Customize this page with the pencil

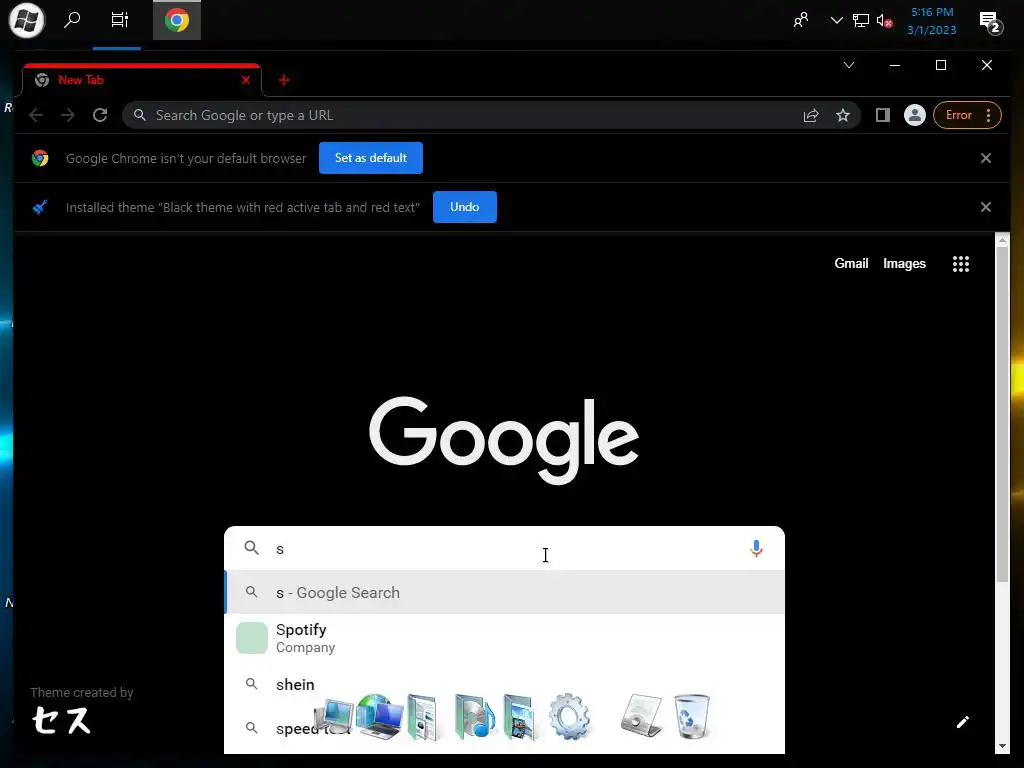tap(963, 722)
